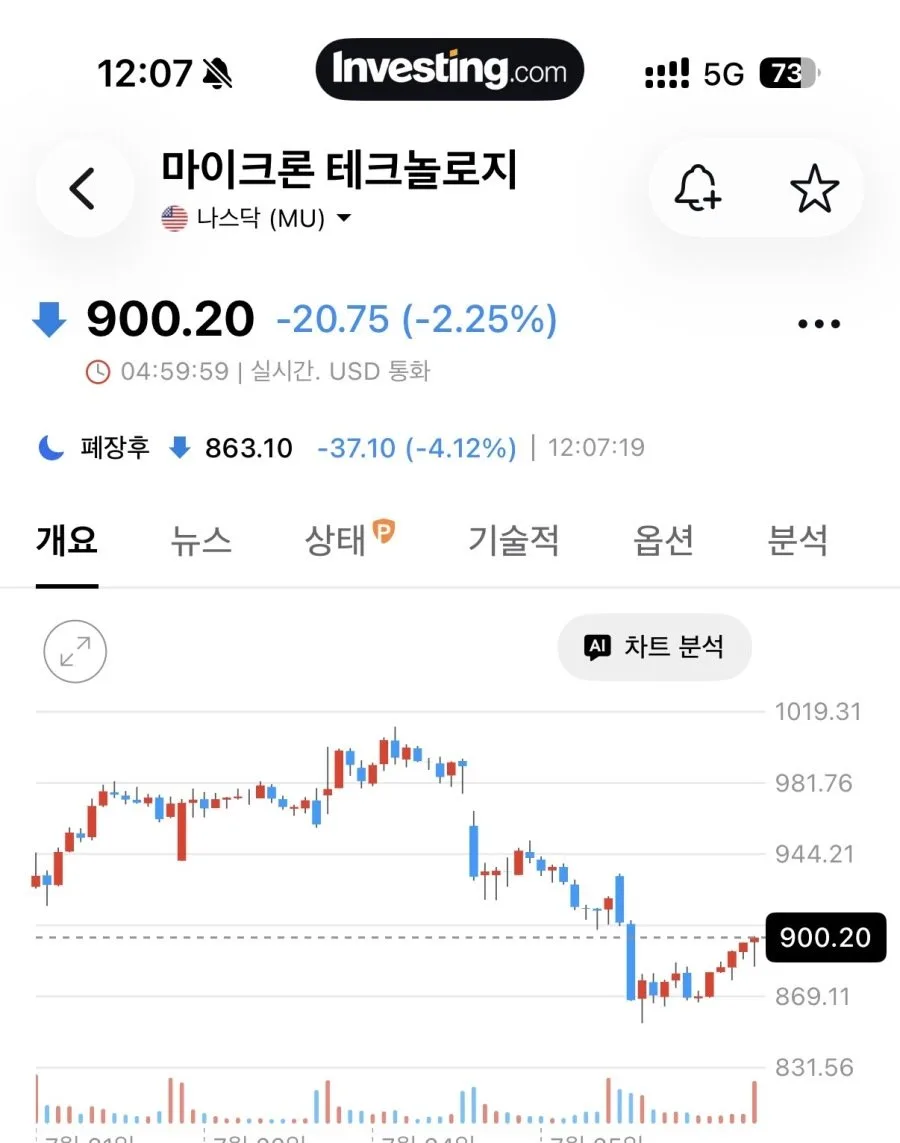
Task: Tap the moon after-hours icon
Action: pyautogui.click(x=51, y=447)
